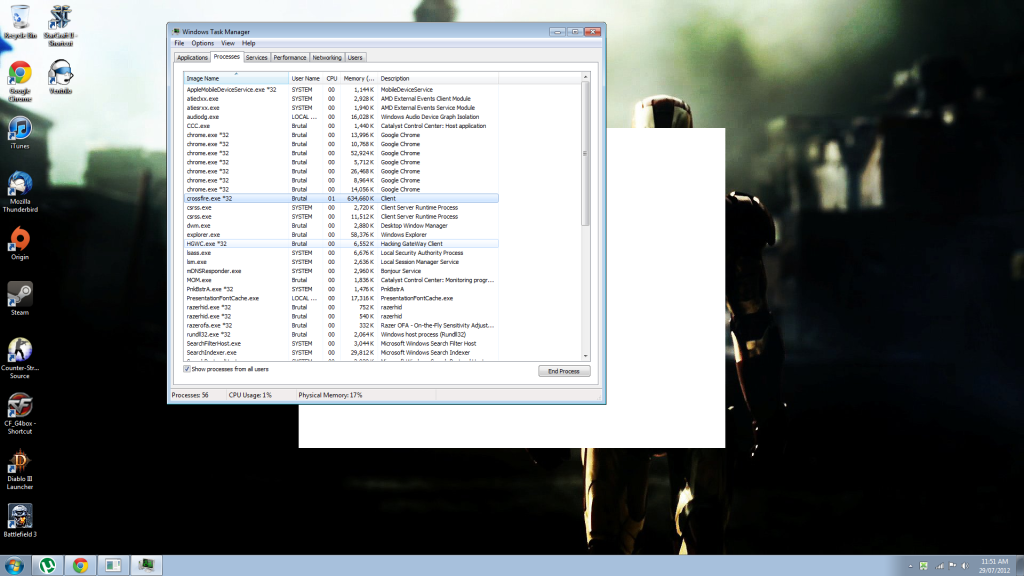The image size is (1024, 576).
Task: Select the Counter-Strike Source desktop shortcut
Action: tap(20, 351)
